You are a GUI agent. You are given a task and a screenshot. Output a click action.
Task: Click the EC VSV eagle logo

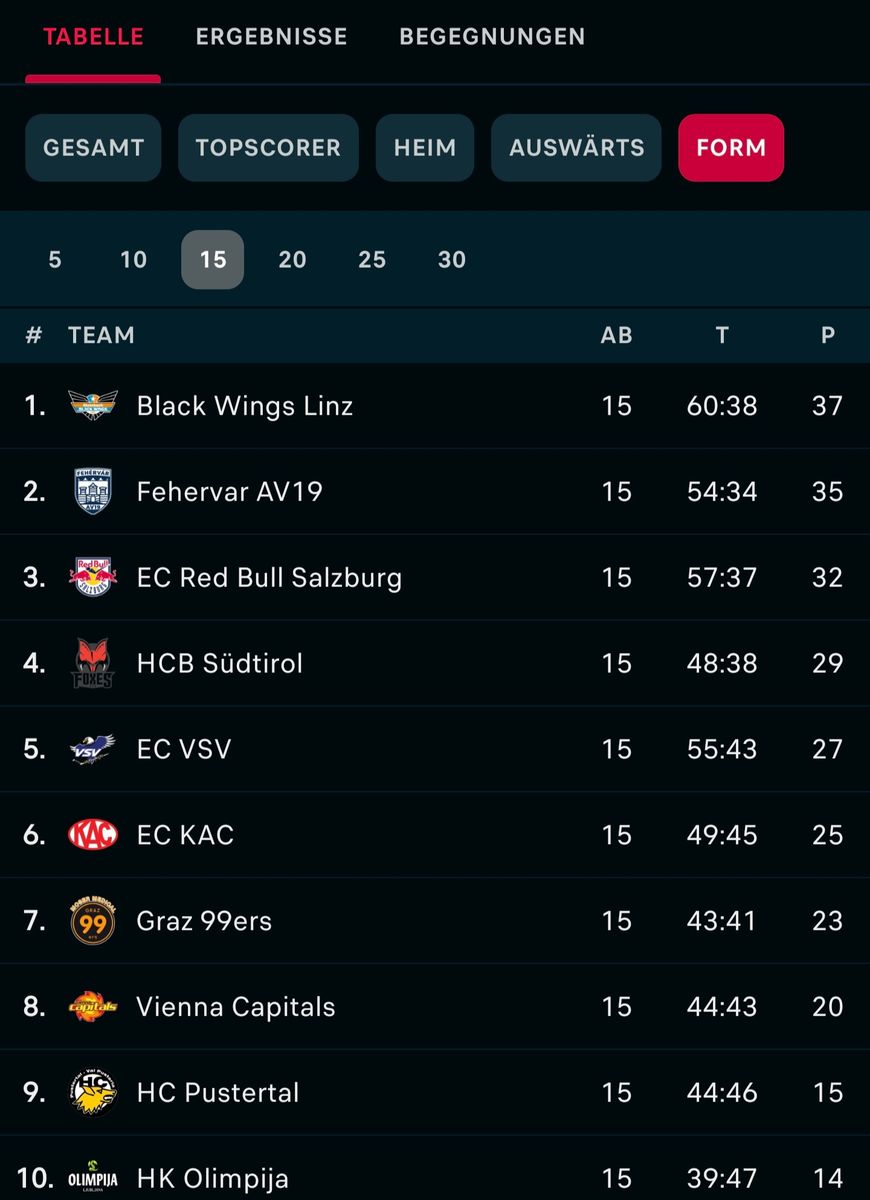tap(93, 749)
